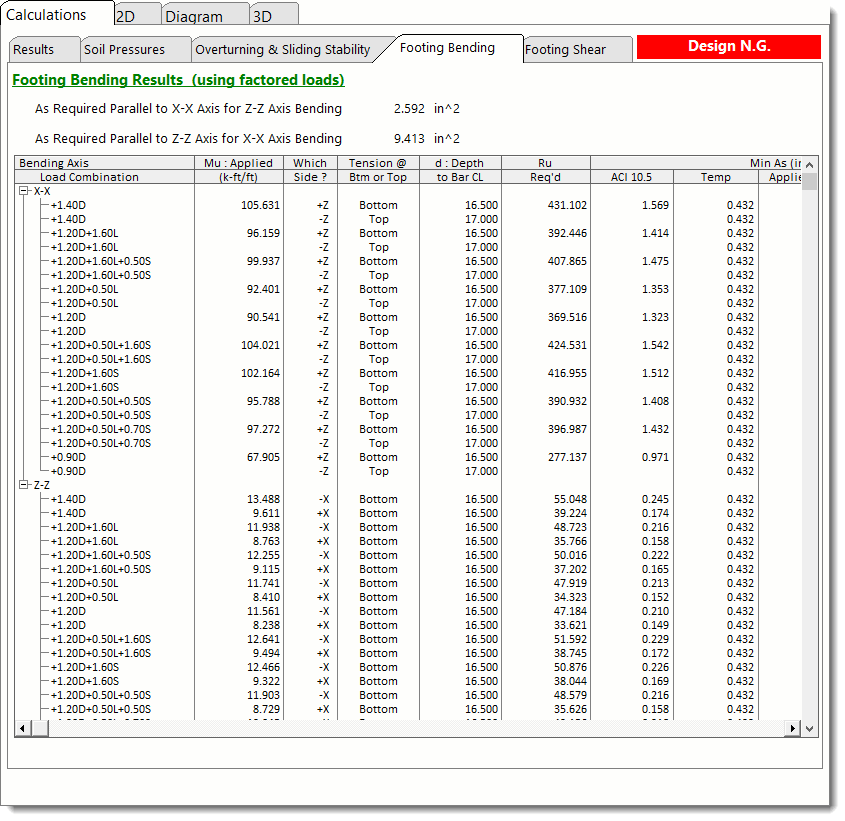Click the vertical scrollbar up arrow
845x821 pixels.
click(x=810, y=164)
